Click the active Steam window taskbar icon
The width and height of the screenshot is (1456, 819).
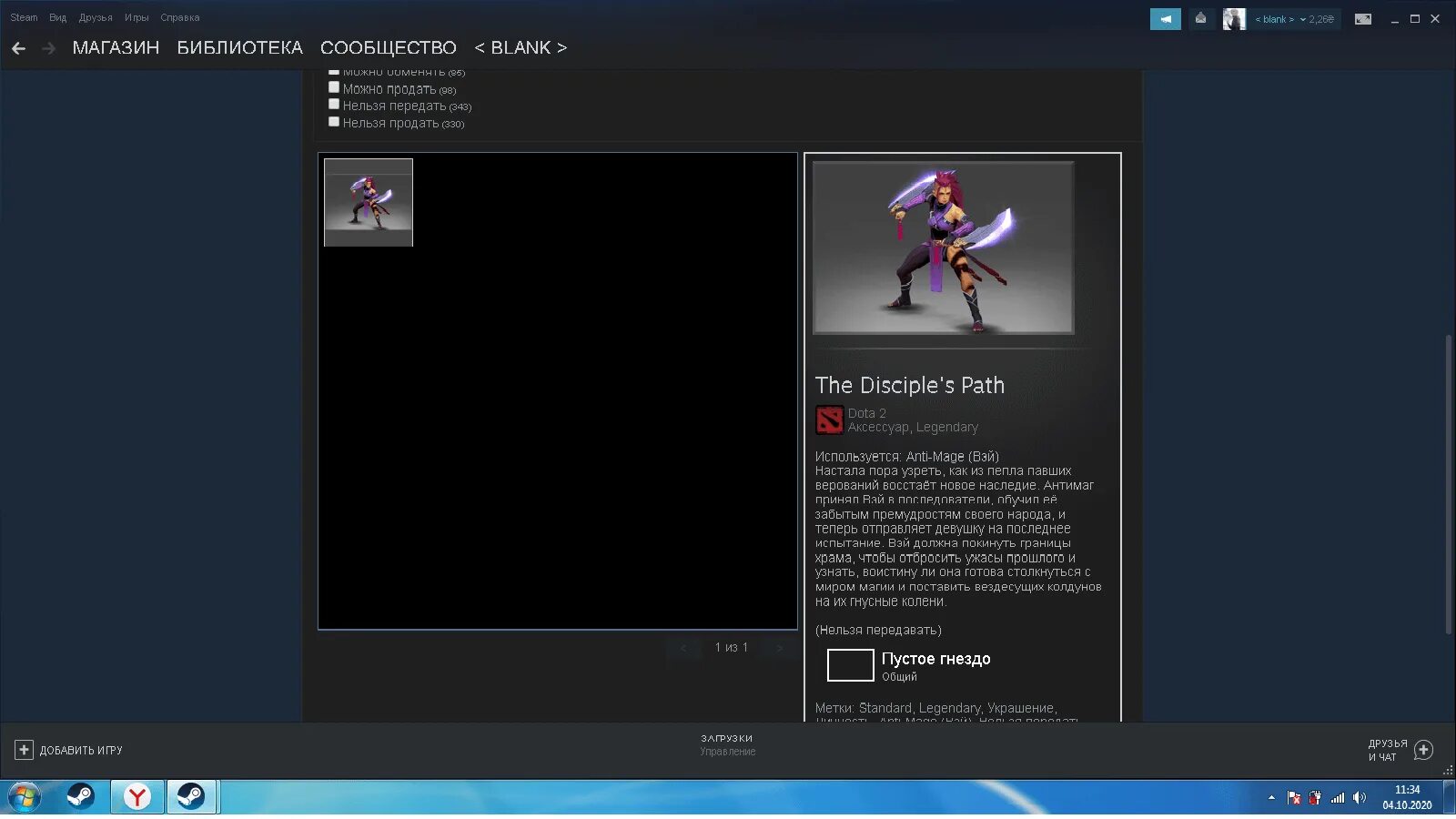[191, 797]
